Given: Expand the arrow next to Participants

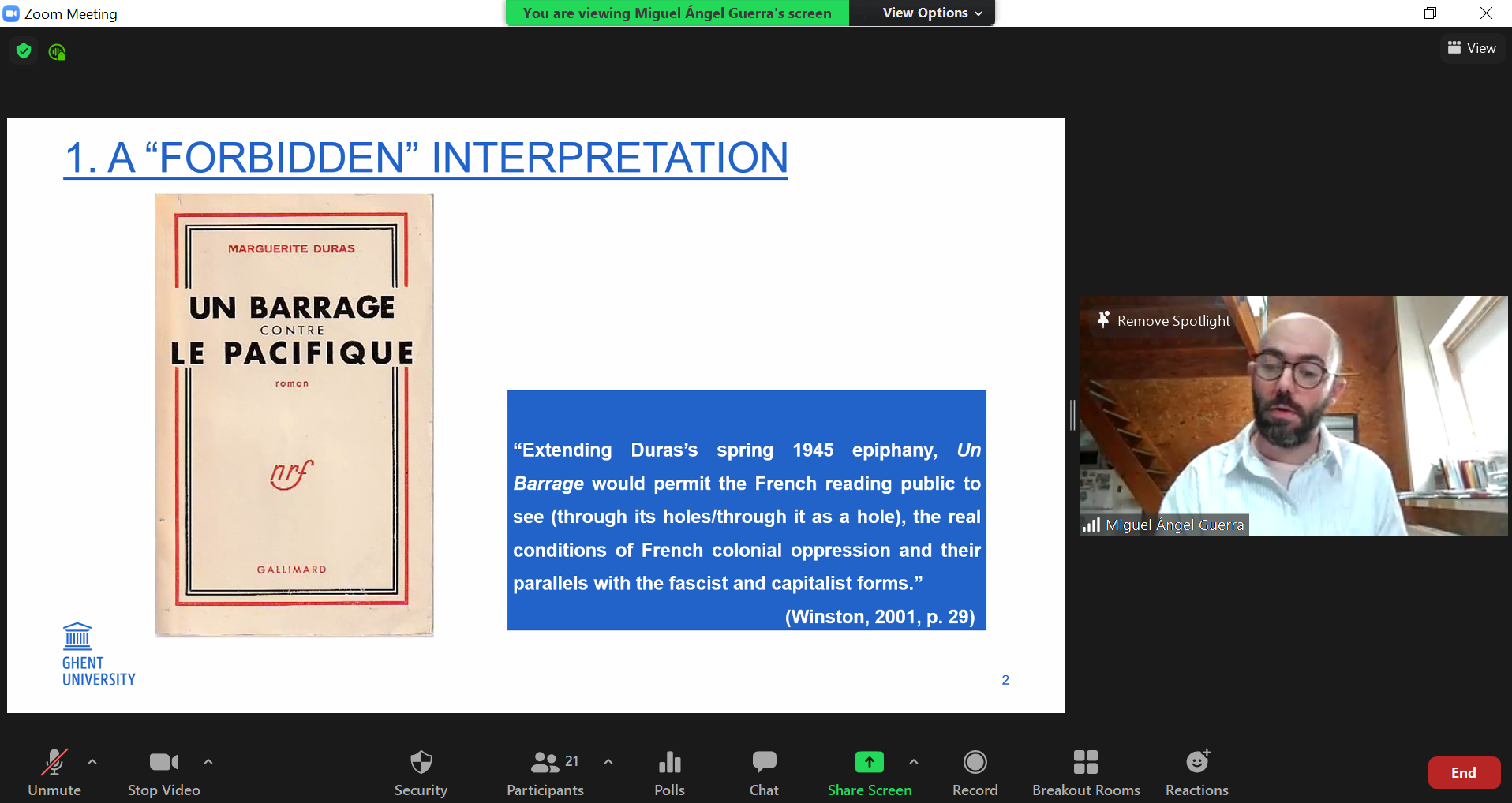Looking at the screenshot, I should [x=608, y=762].
